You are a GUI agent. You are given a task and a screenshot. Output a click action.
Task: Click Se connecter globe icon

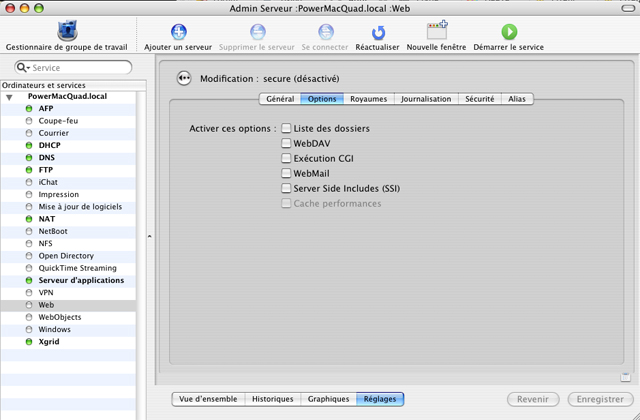326,31
